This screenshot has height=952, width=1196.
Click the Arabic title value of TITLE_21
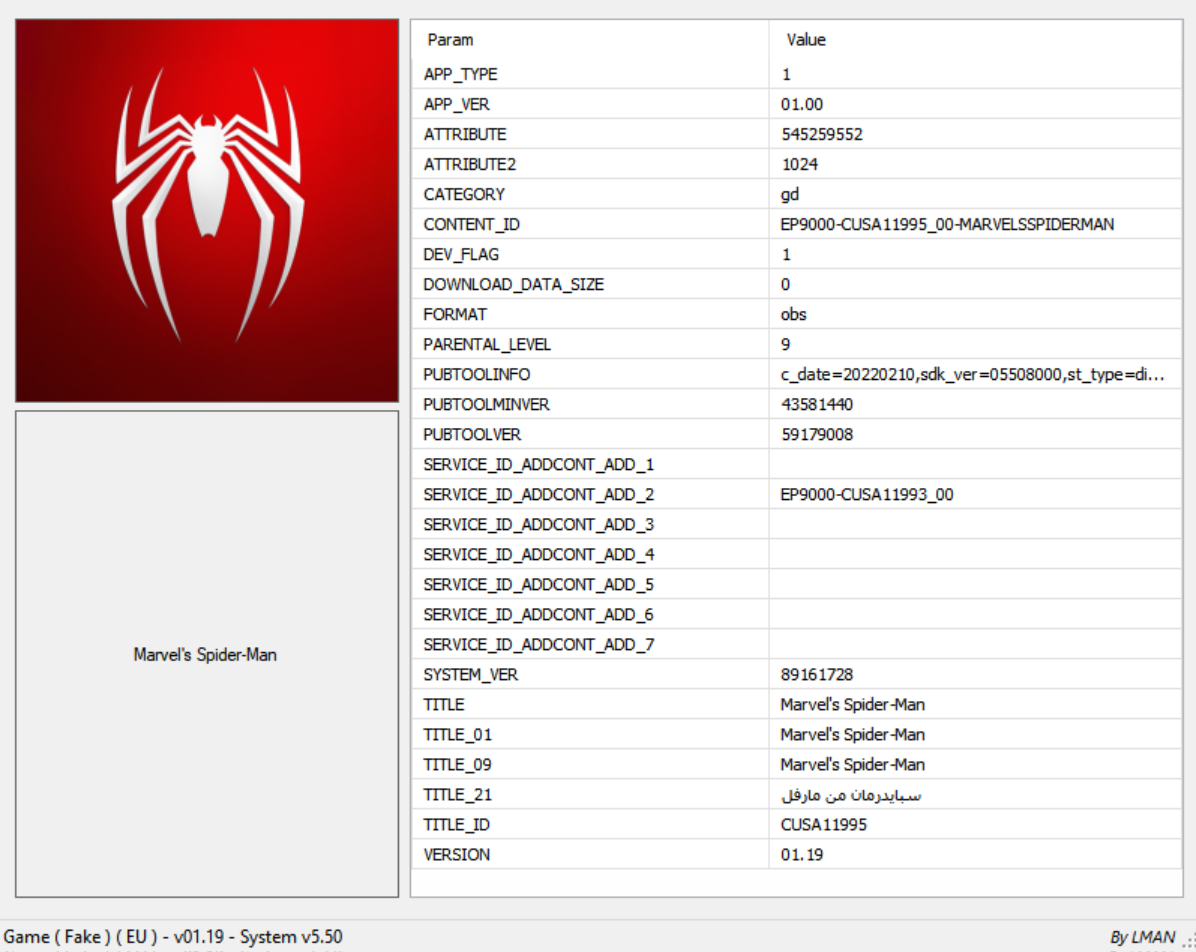(851, 795)
